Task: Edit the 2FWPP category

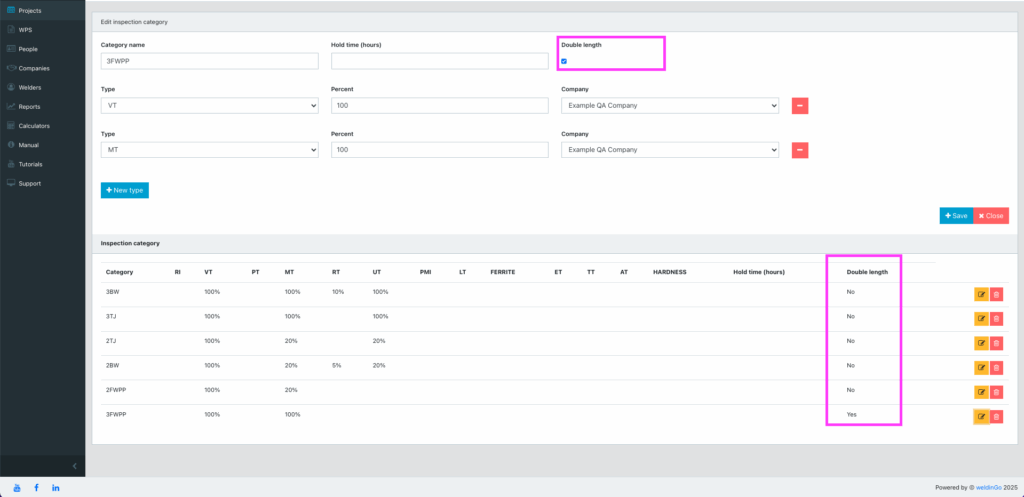Action: tap(981, 392)
